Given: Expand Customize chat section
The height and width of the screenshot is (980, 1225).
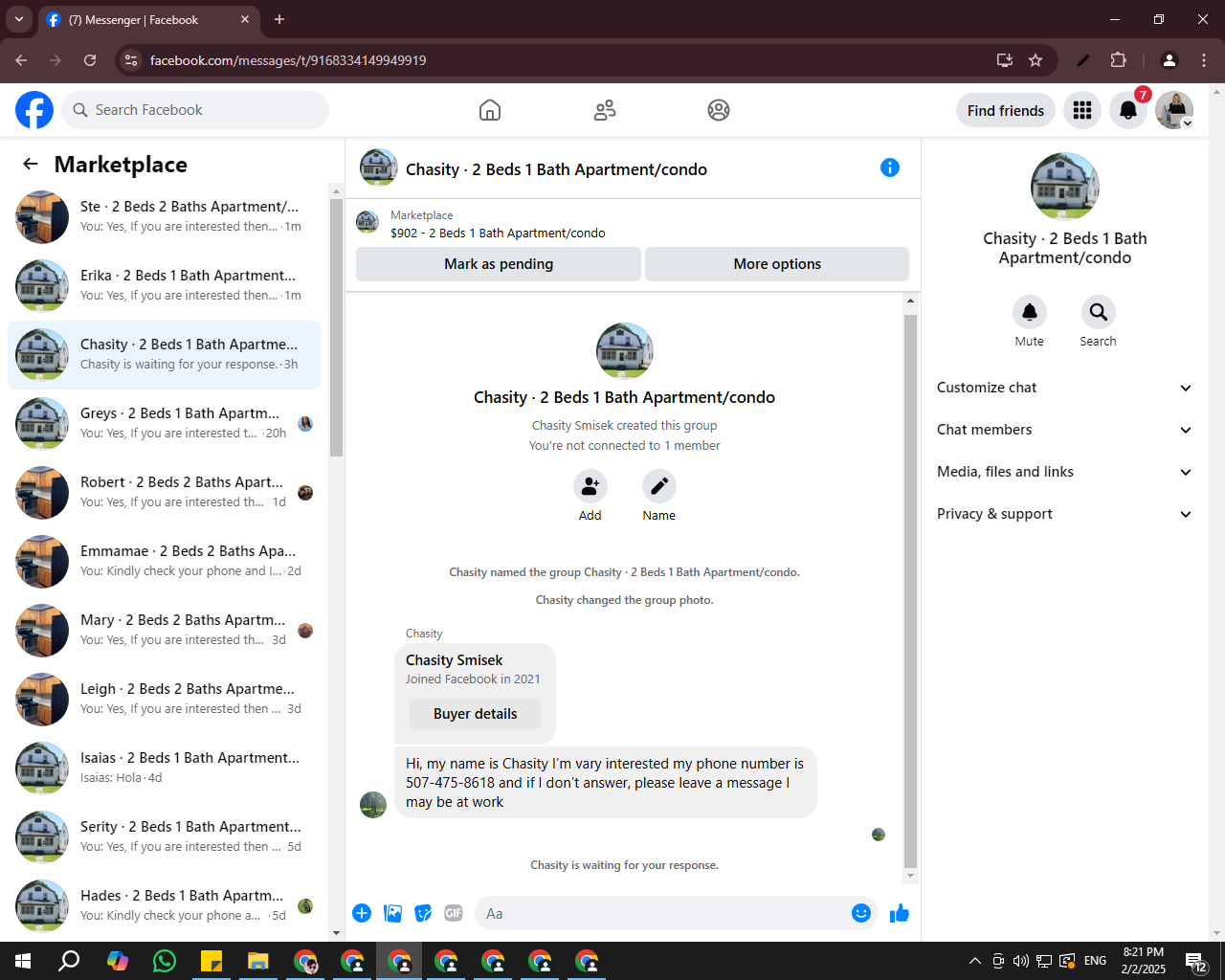Looking at the screenshot, I should click(1064, 388).
